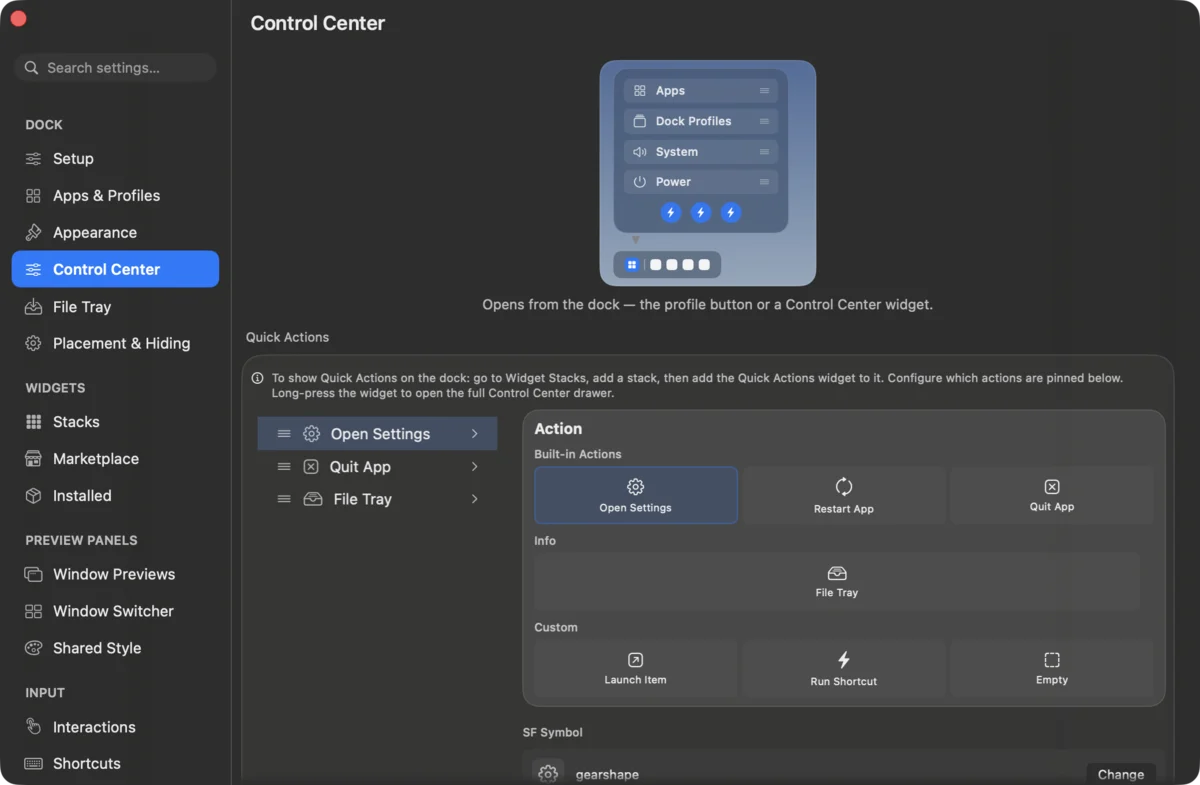Click the middle lightning bolt in preview
The width and height of the screenshot is (1200, 785).
[x=701, y=212]
